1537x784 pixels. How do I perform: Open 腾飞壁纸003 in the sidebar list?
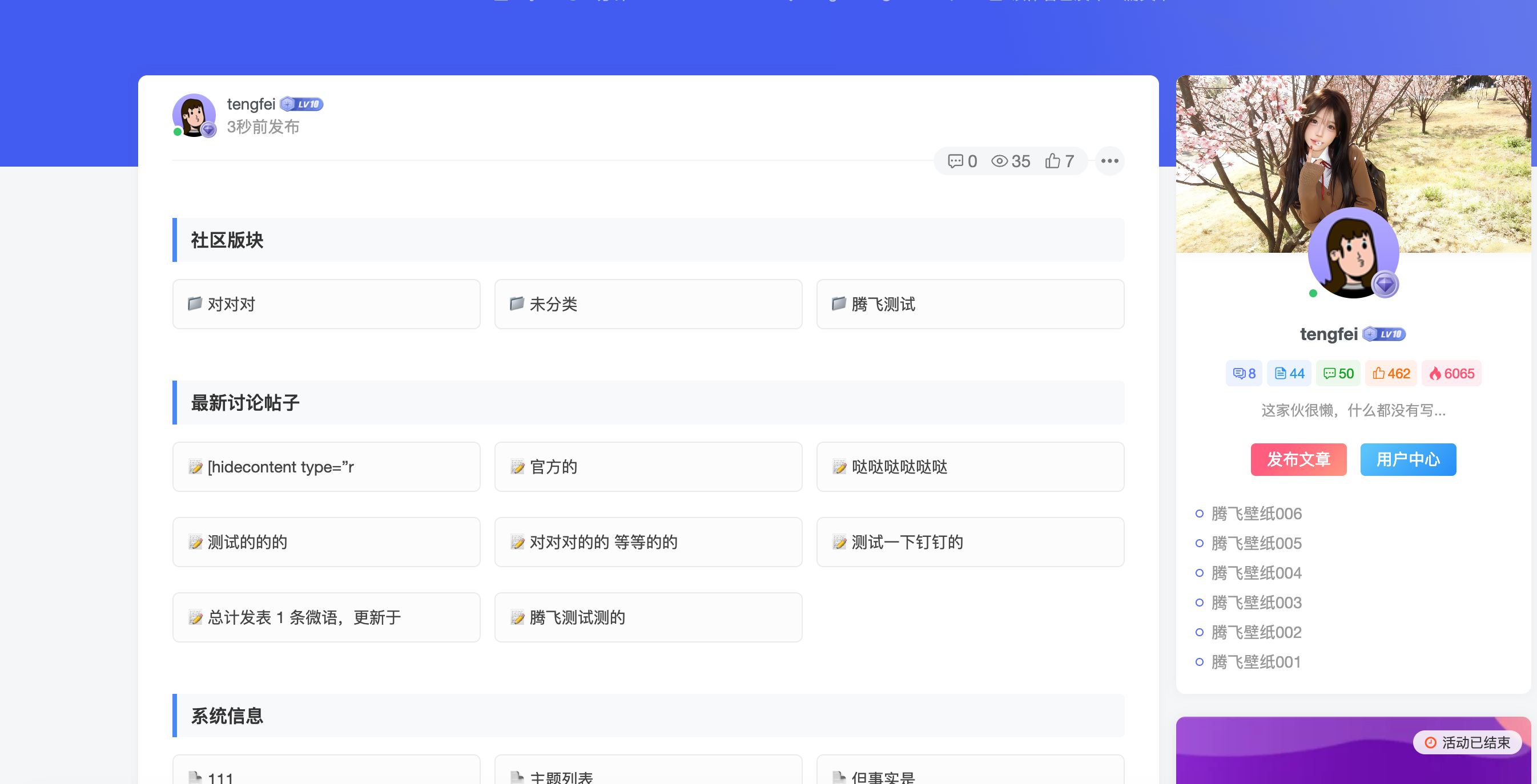(x=1256, y=603)
